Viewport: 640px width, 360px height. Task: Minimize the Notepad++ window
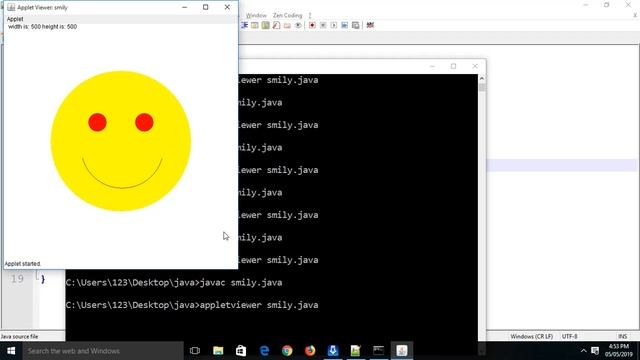pos(586,5)
